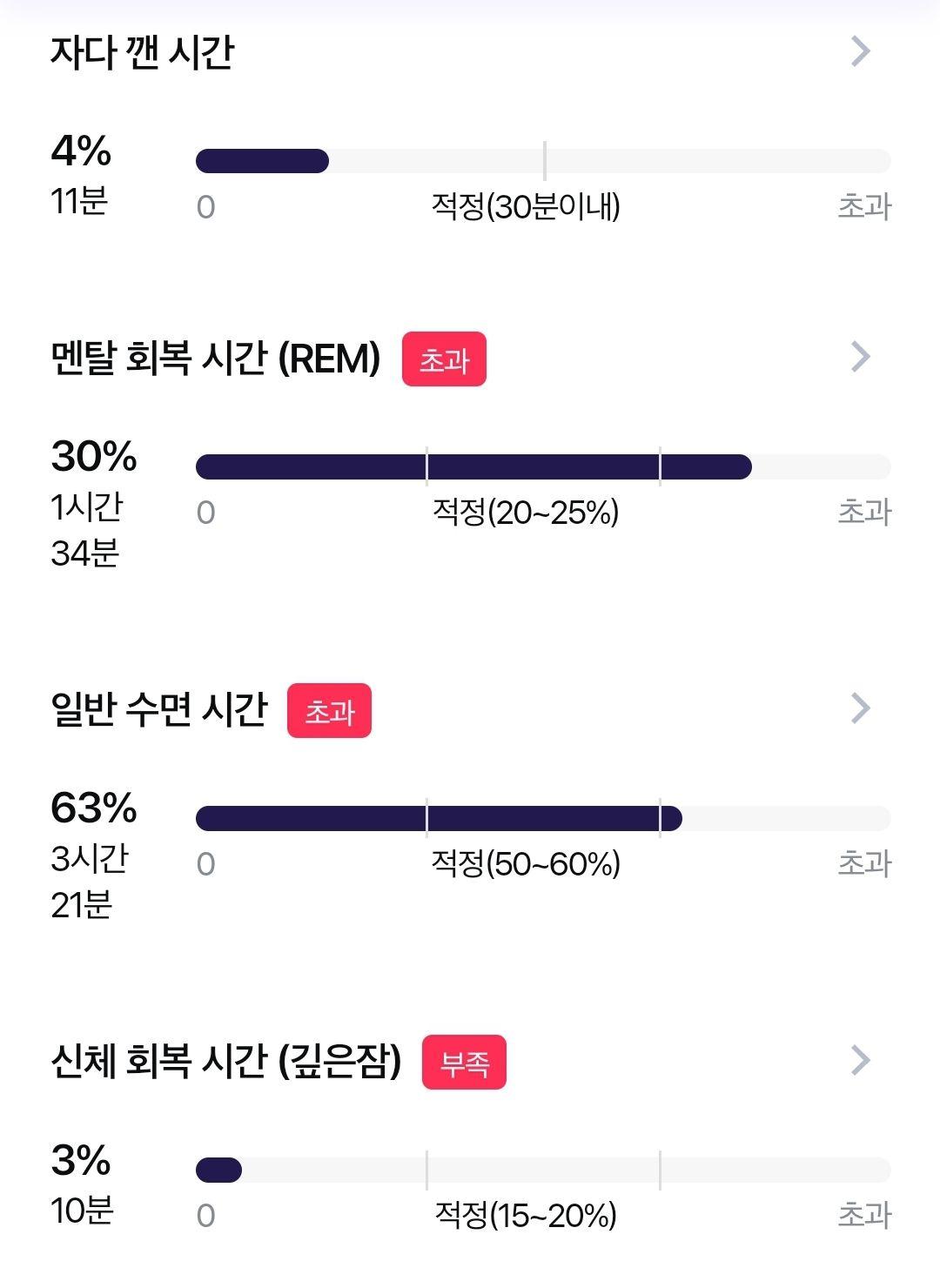
Task: Open 일반 수면 시간 chevron arrow
Action: (860, 708)
